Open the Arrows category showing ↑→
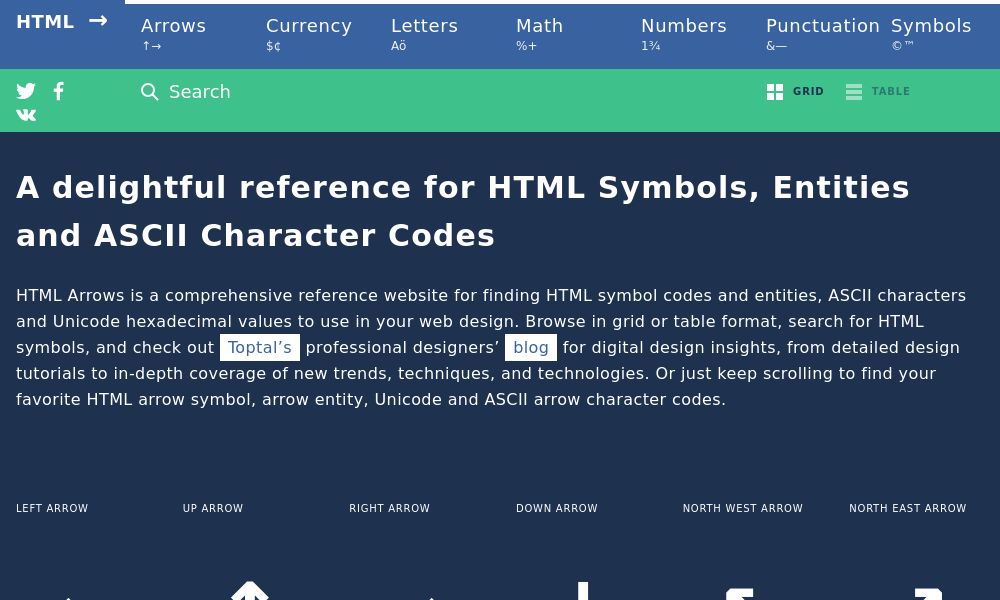Viewport: 1000px width, 600px height. coord(173,33)
